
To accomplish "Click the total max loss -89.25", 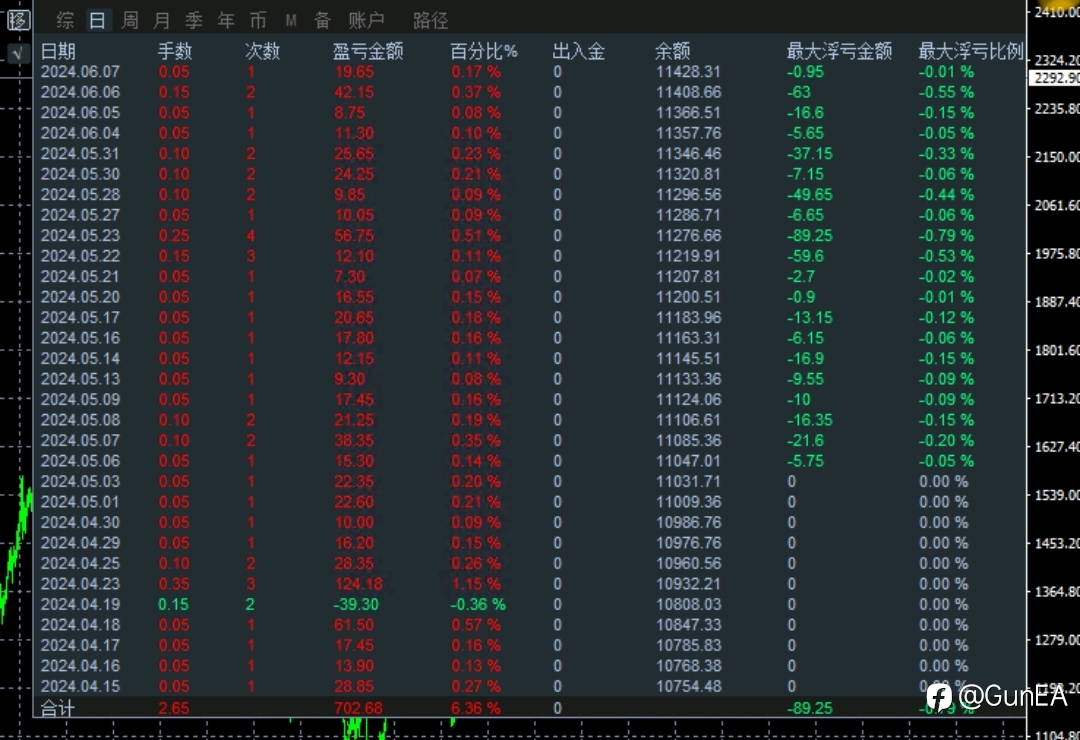I will [x=810, y=708].
